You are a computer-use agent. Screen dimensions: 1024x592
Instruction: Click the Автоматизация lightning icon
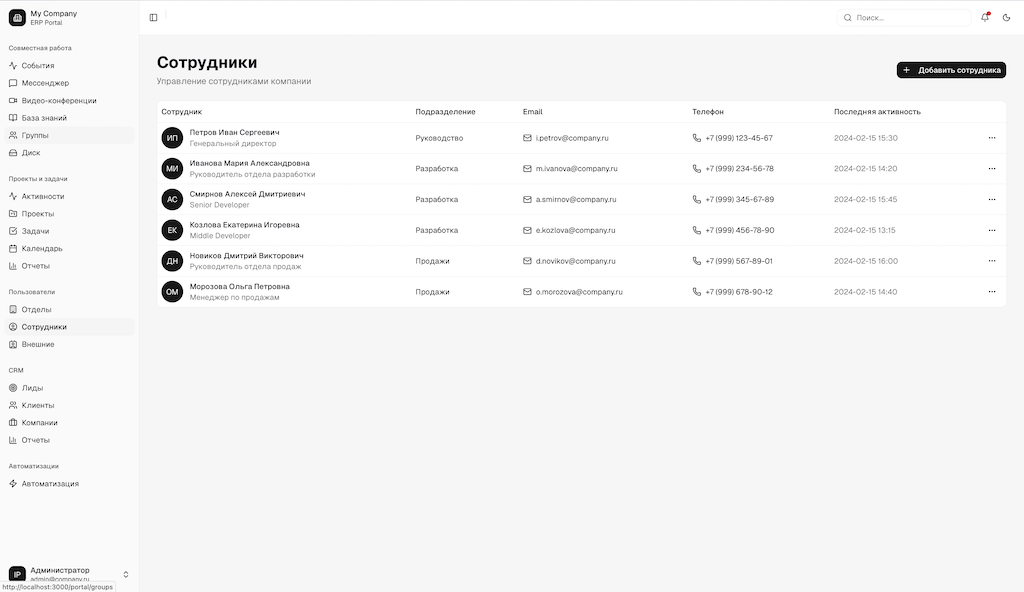click(x=13, y=484)
